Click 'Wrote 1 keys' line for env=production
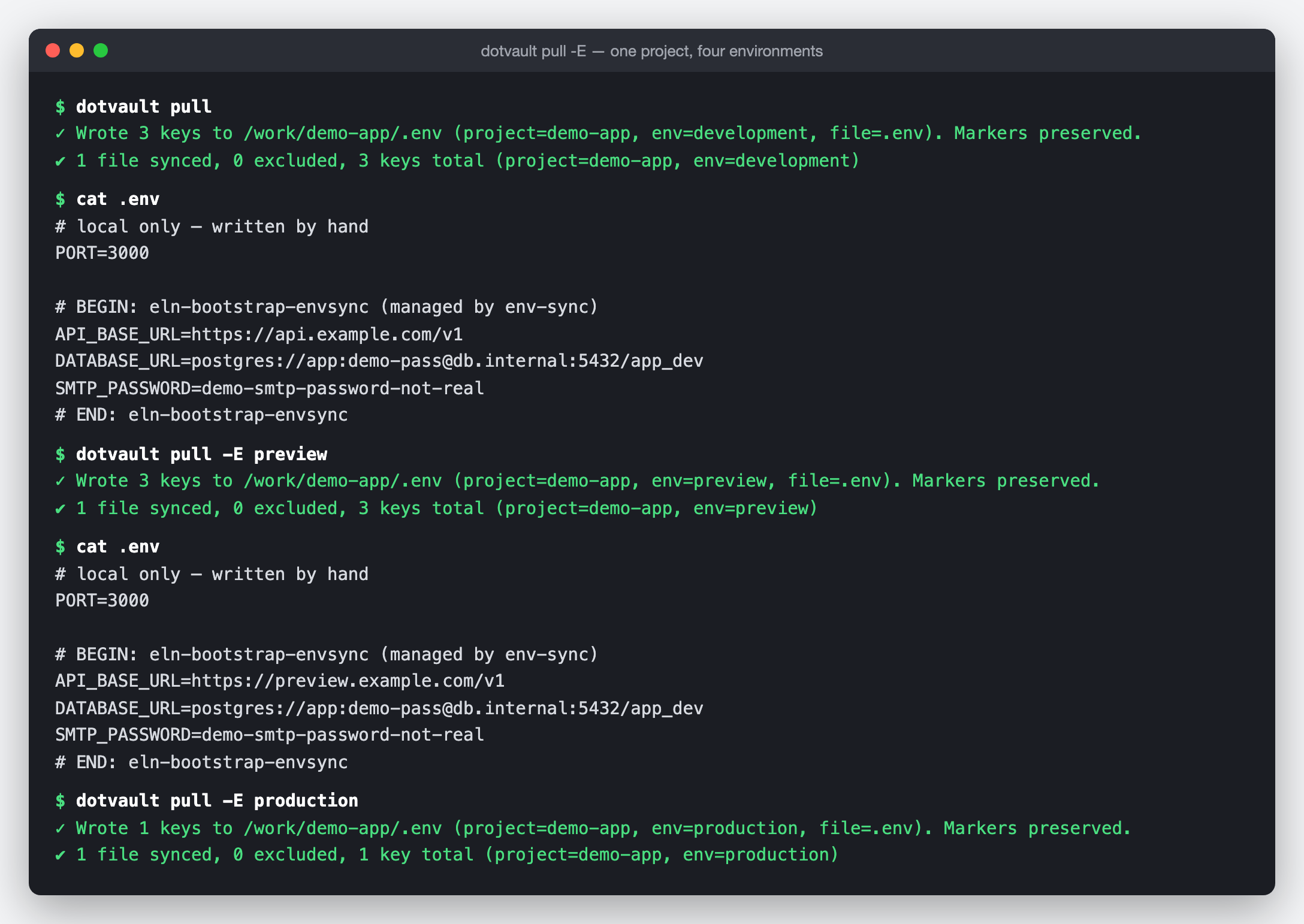The width and height of the screenshot is (1304, 924). pos(593,828)
